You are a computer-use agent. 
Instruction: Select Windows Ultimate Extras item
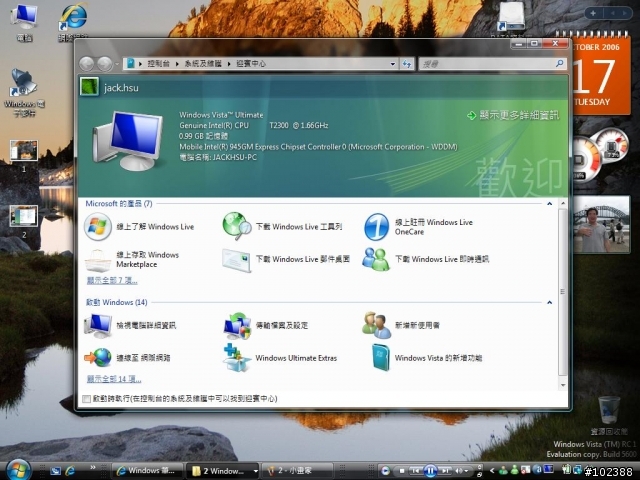tap(280, 358)
